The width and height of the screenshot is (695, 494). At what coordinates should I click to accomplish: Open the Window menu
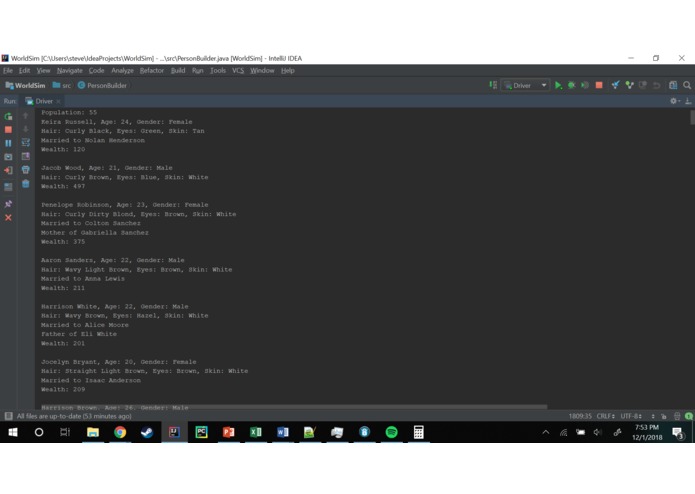(x=262, y=70)
